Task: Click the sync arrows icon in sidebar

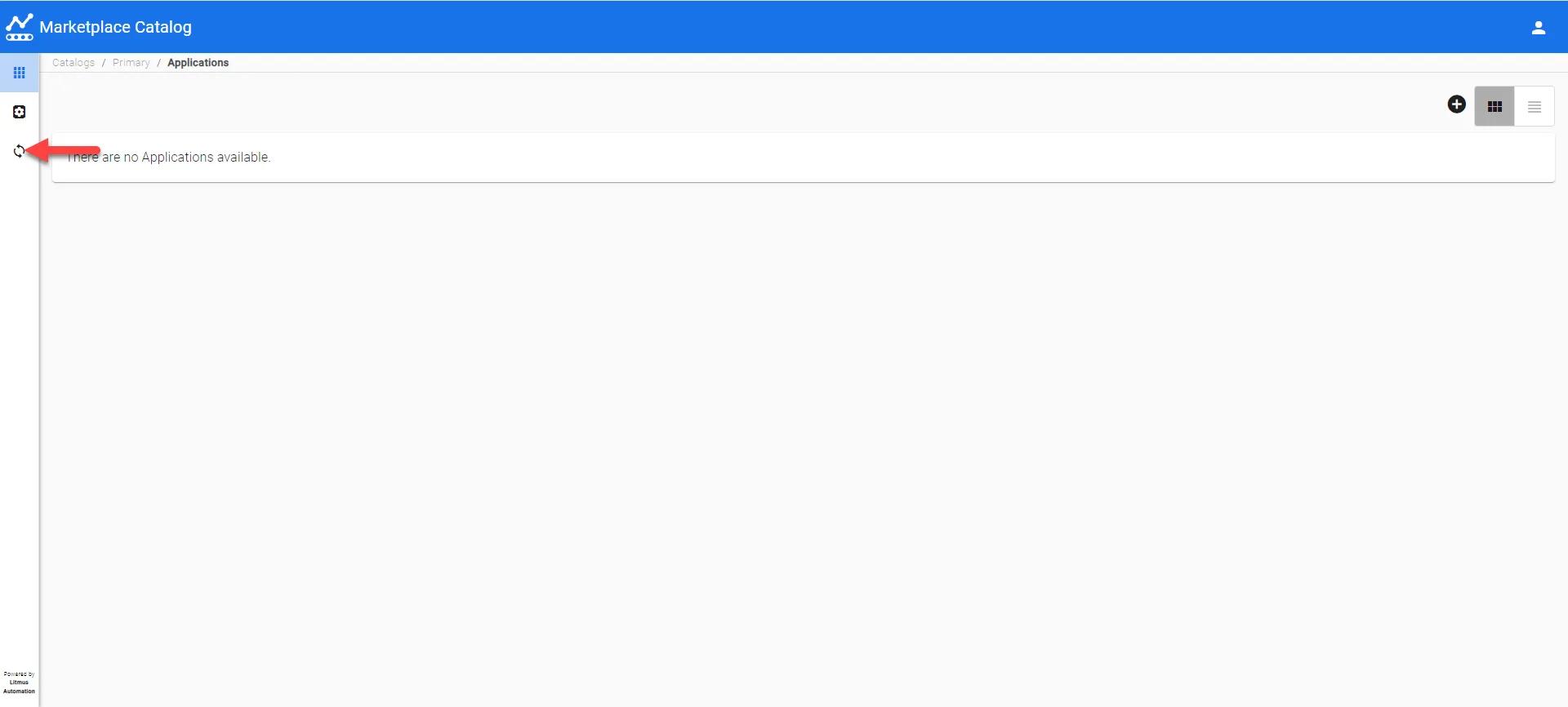Action: click(x=19, y=151)
